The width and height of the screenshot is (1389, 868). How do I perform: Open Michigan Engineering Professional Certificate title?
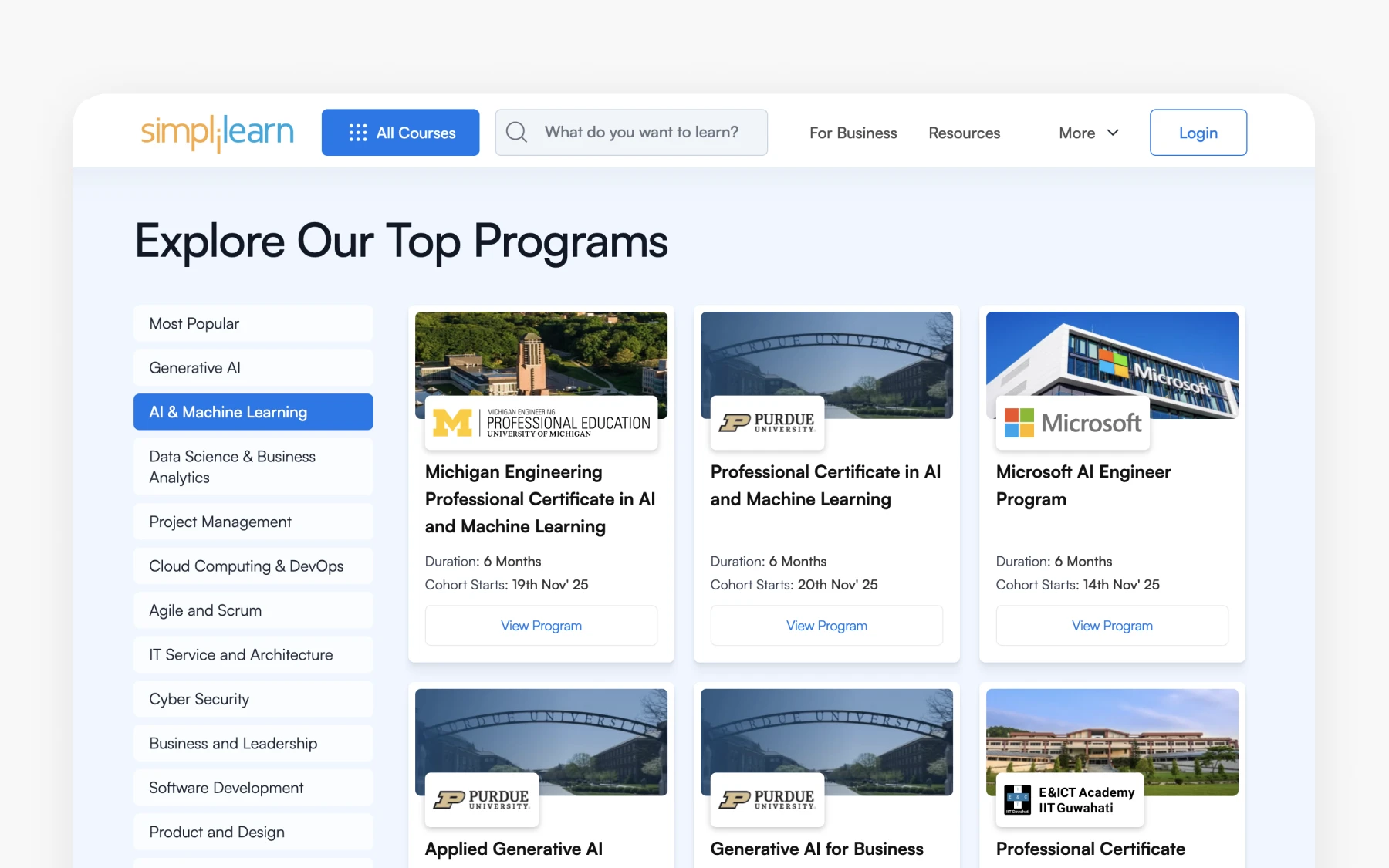click(540, 499)
